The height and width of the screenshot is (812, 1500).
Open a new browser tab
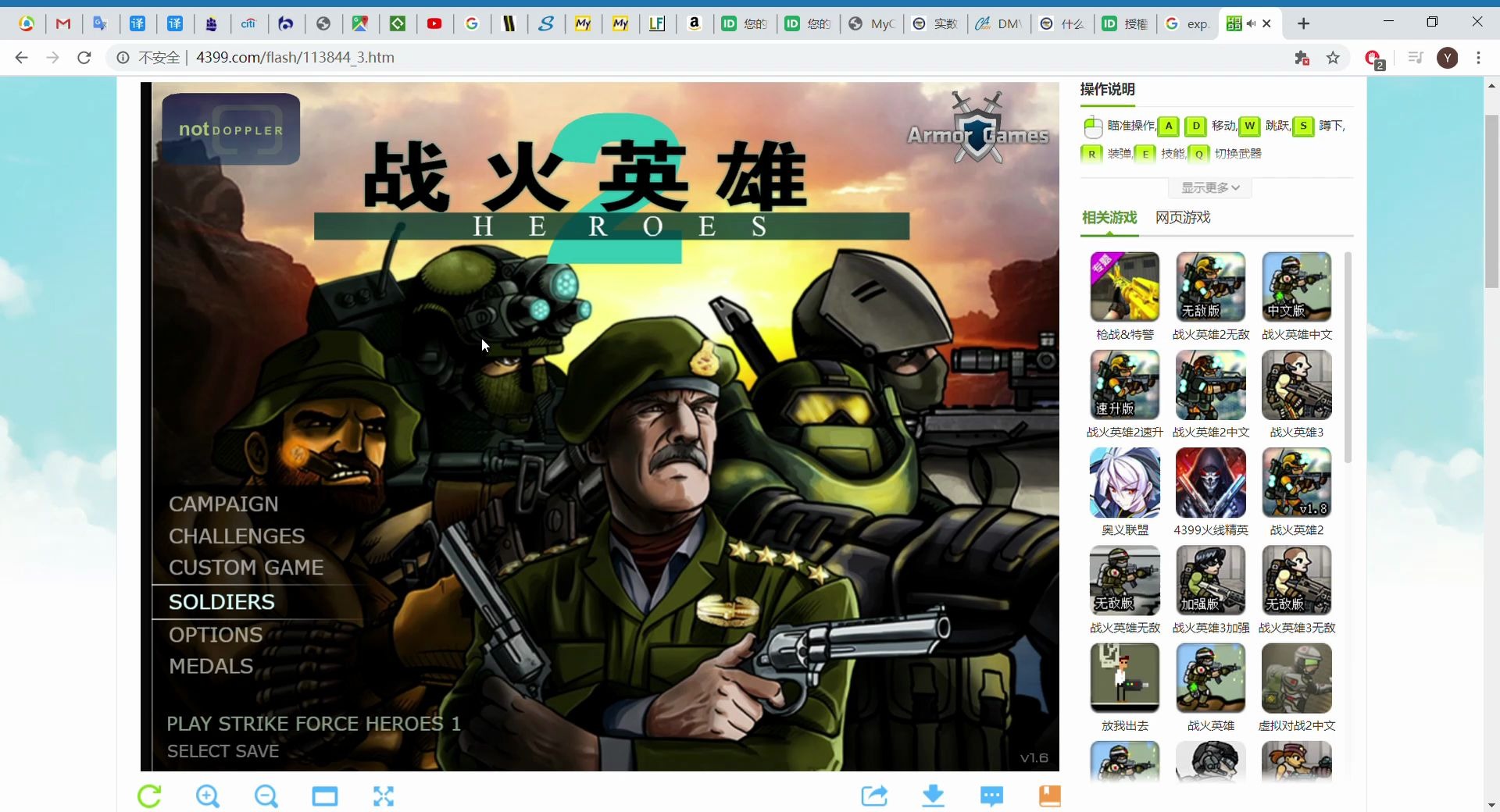[x=1303, y=23]
